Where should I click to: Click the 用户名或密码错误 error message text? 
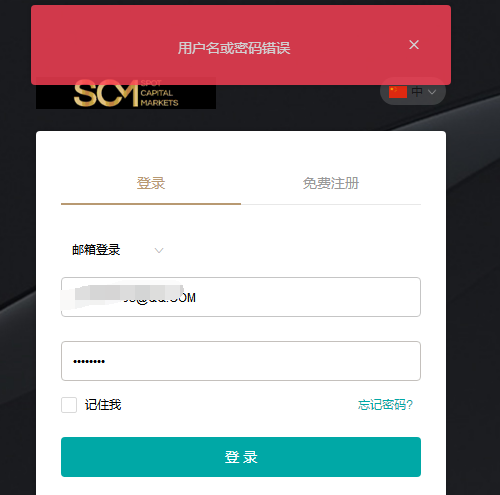tap(234, 48)
